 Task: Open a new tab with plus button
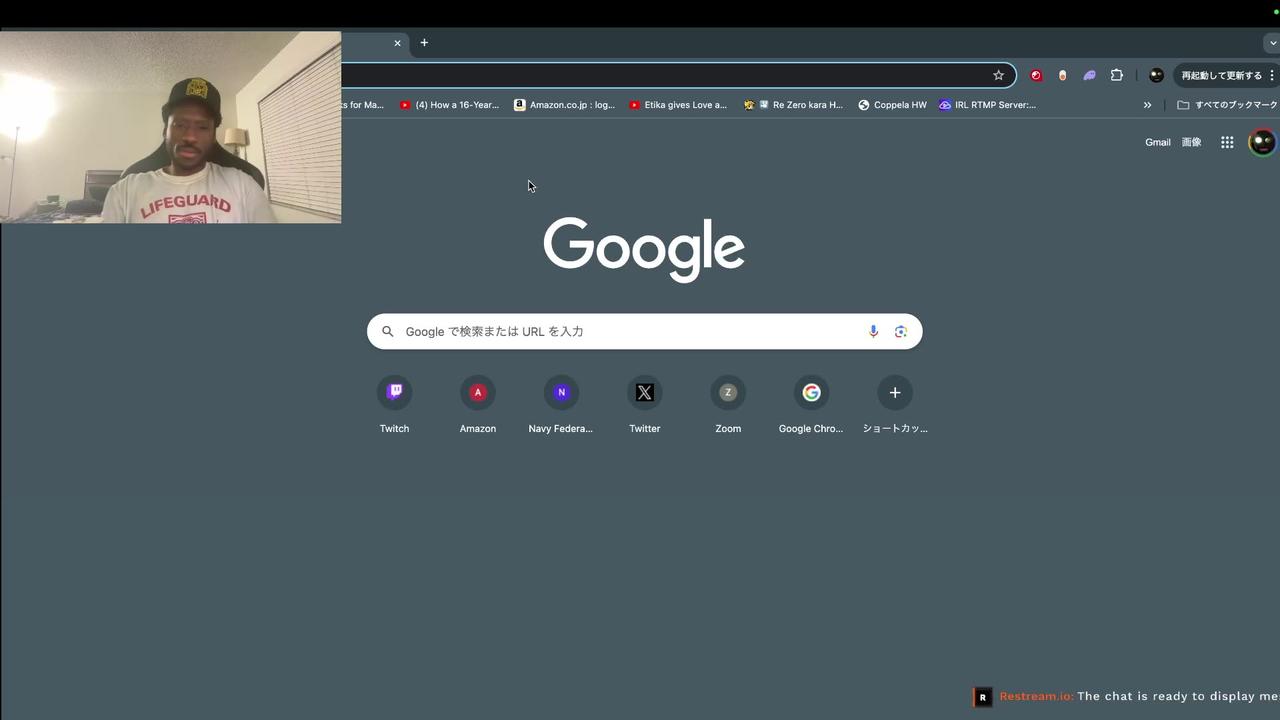tap(424, 43)
